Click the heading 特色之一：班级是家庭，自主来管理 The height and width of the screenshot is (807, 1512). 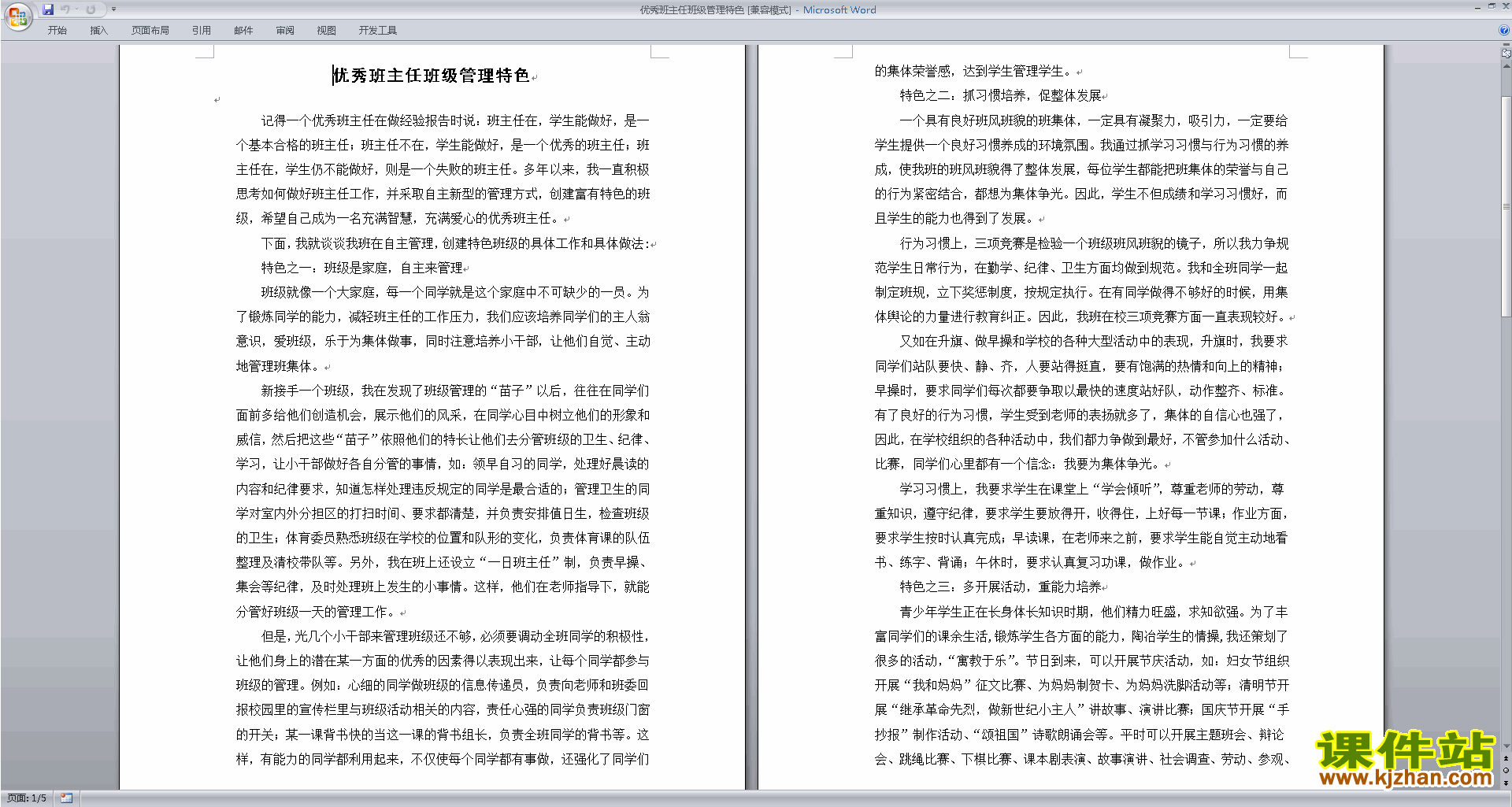(362, 268)
